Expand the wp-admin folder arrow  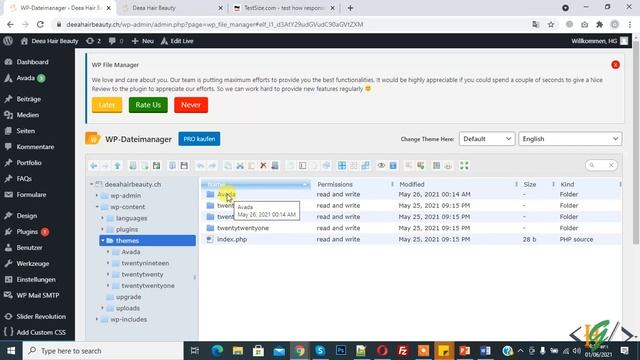pyautogui.click(x=97, y=196)
